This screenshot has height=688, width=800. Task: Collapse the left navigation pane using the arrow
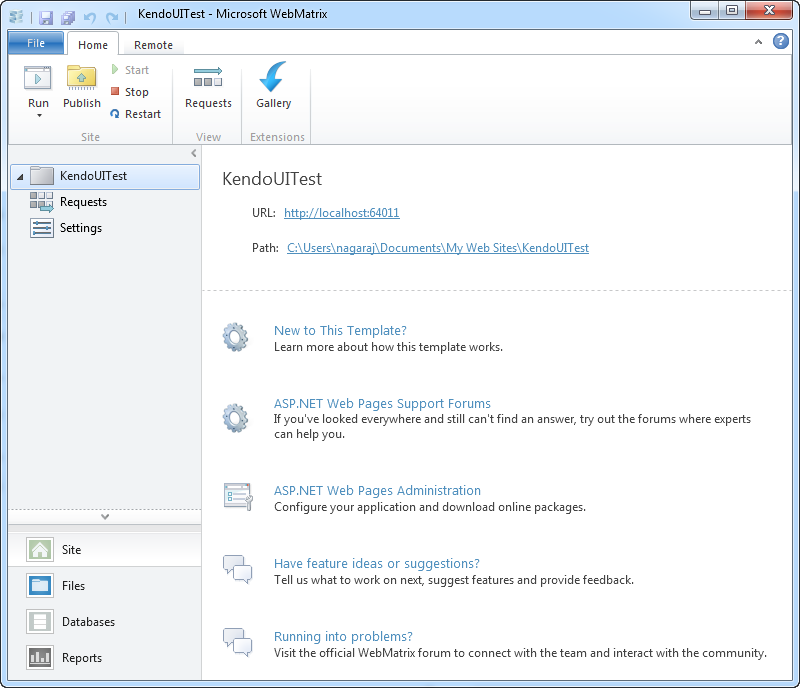point(193,153)
